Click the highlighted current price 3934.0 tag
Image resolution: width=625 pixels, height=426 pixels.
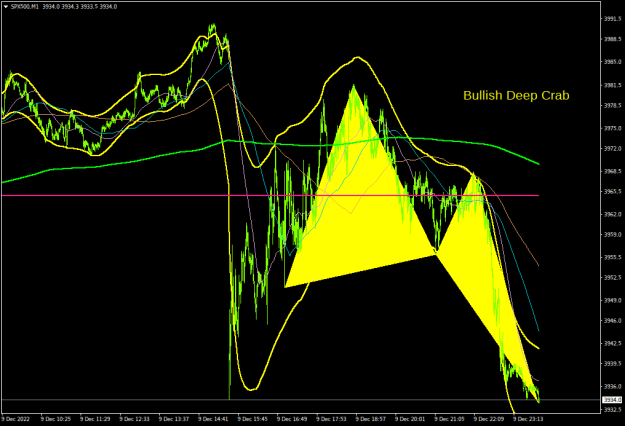click(x=612, y=400)
